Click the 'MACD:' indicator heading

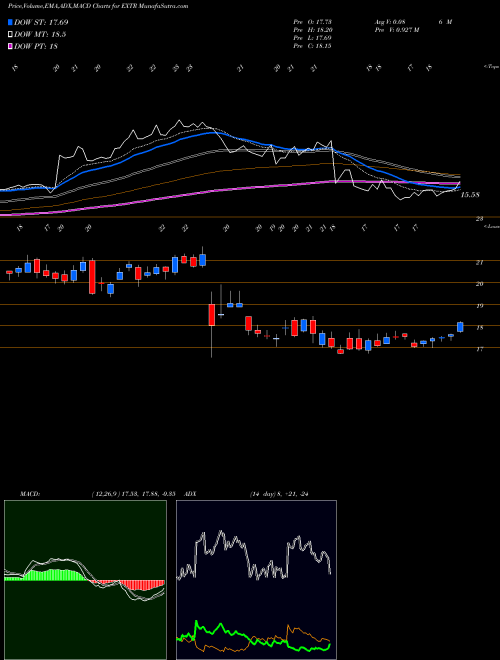pos(29,494)
